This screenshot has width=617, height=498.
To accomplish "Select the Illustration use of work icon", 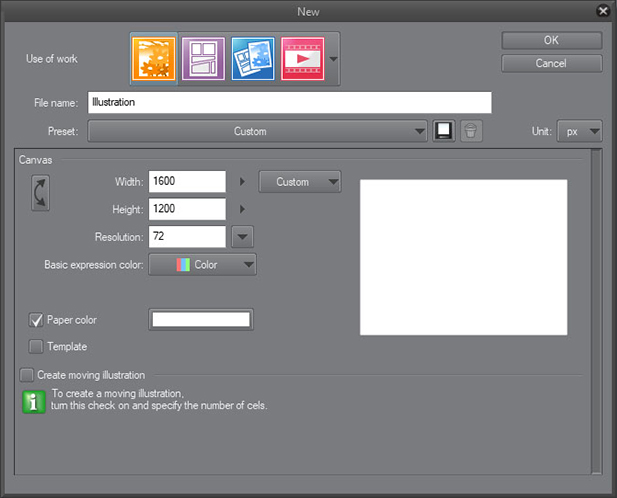I will [153, 58].
